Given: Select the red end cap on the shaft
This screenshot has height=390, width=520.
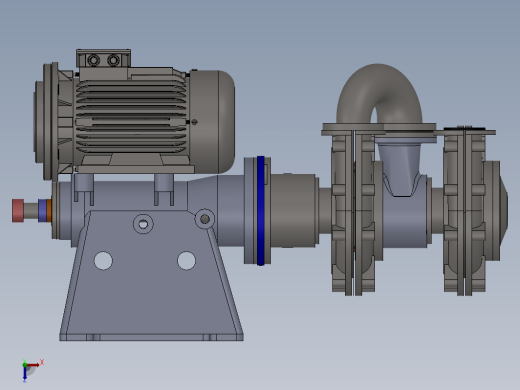Looking at the screenshot, I should point(18,210).
